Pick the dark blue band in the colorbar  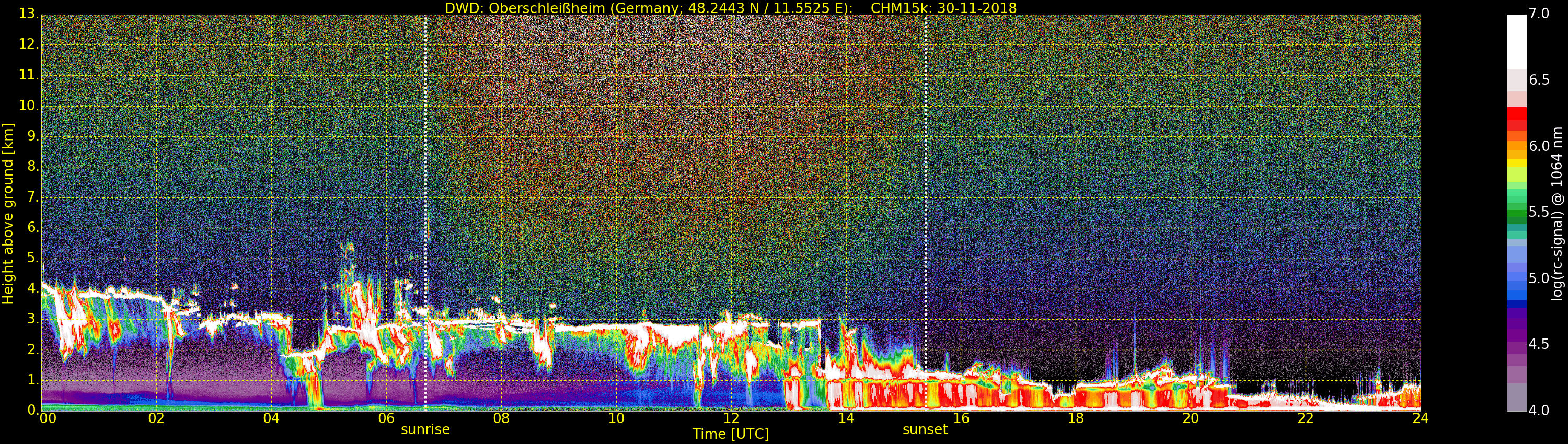(1516, 304)
